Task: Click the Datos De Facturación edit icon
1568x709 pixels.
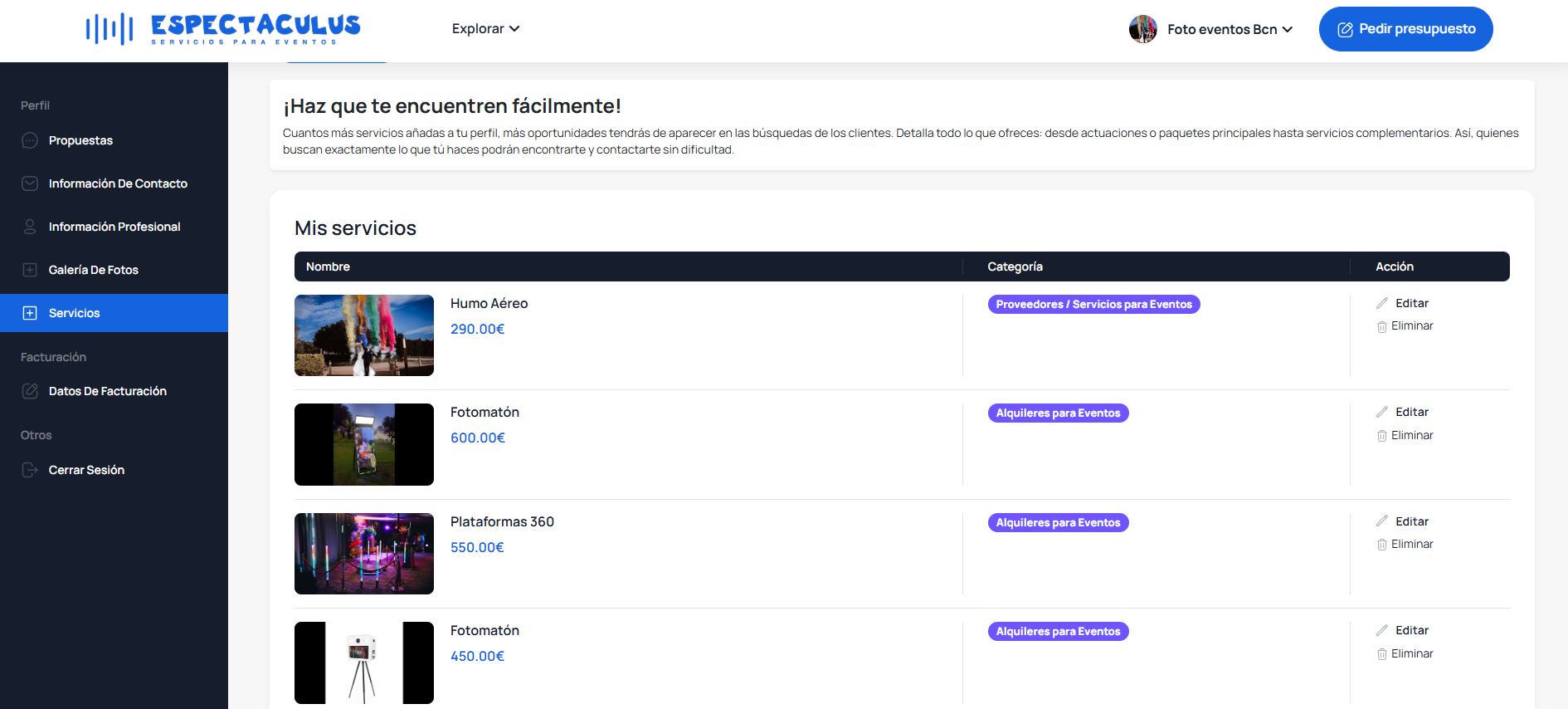Action: (x=30, y=391)
